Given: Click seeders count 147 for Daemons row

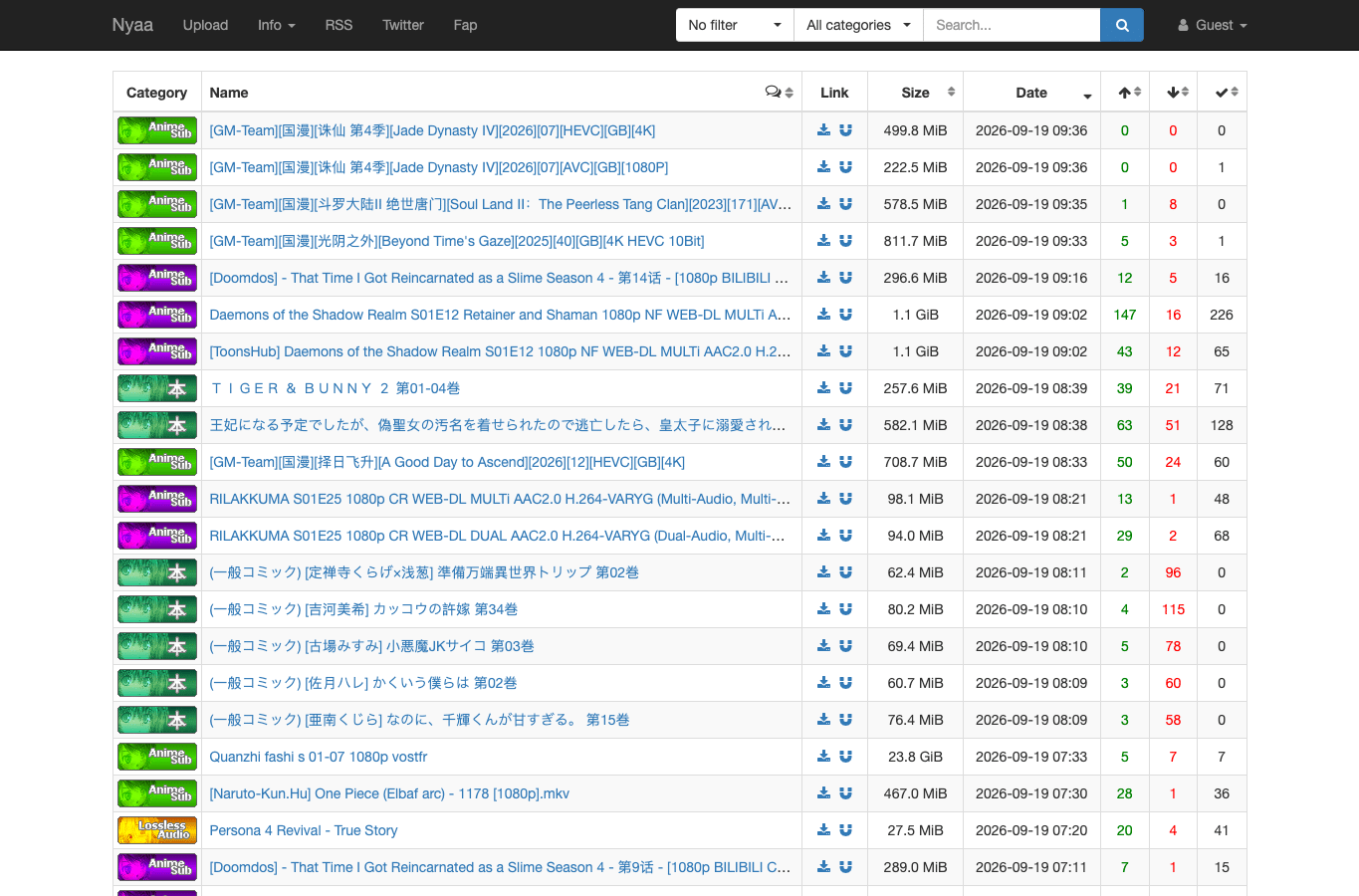Looking at the screenshot, I should pyautogui.click(x=1125, y=315).
